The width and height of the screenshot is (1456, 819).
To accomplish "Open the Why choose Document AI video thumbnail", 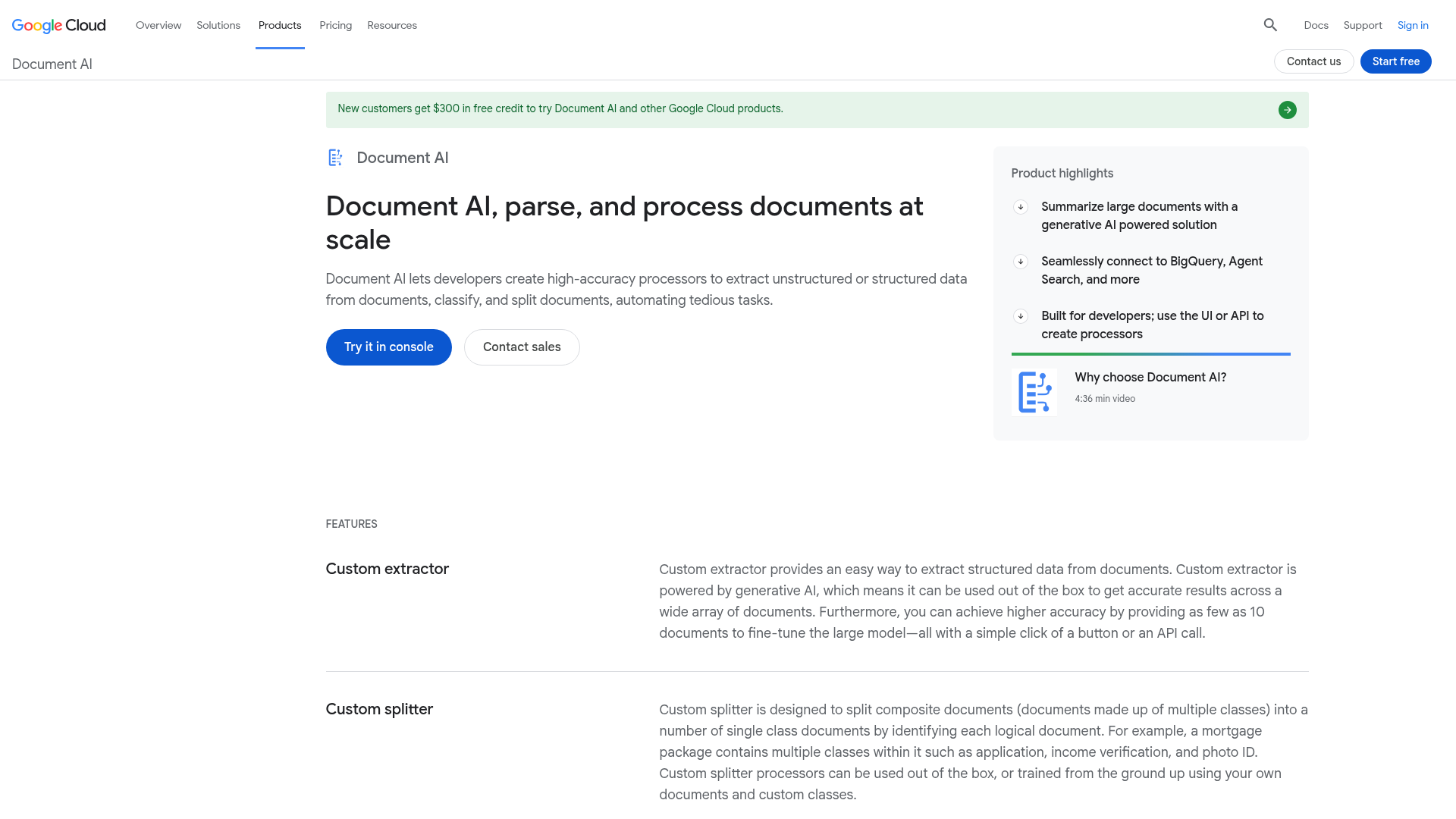I will point(1034,392).
